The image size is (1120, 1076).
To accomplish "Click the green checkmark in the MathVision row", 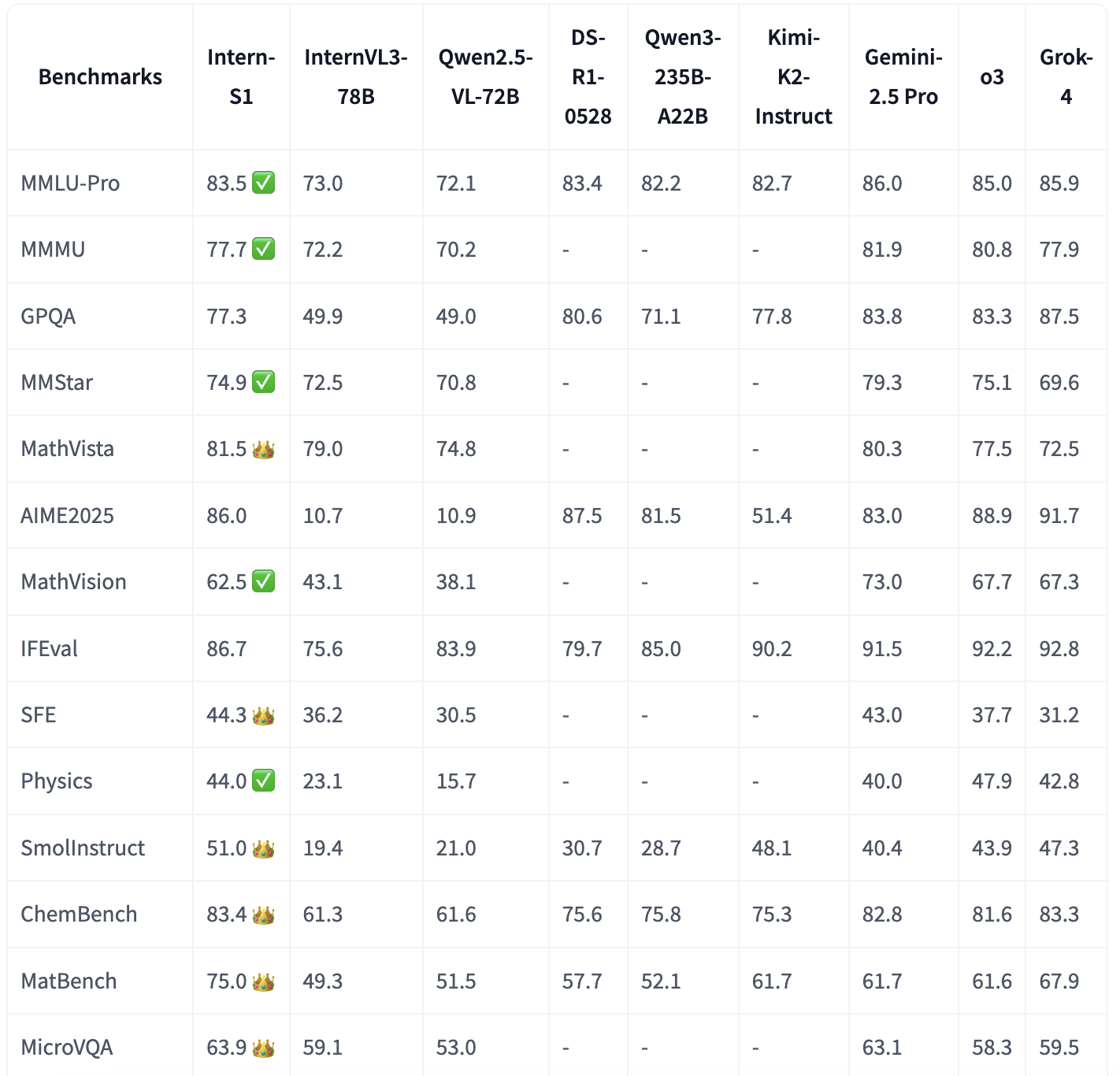I will (x=263, y=582).
